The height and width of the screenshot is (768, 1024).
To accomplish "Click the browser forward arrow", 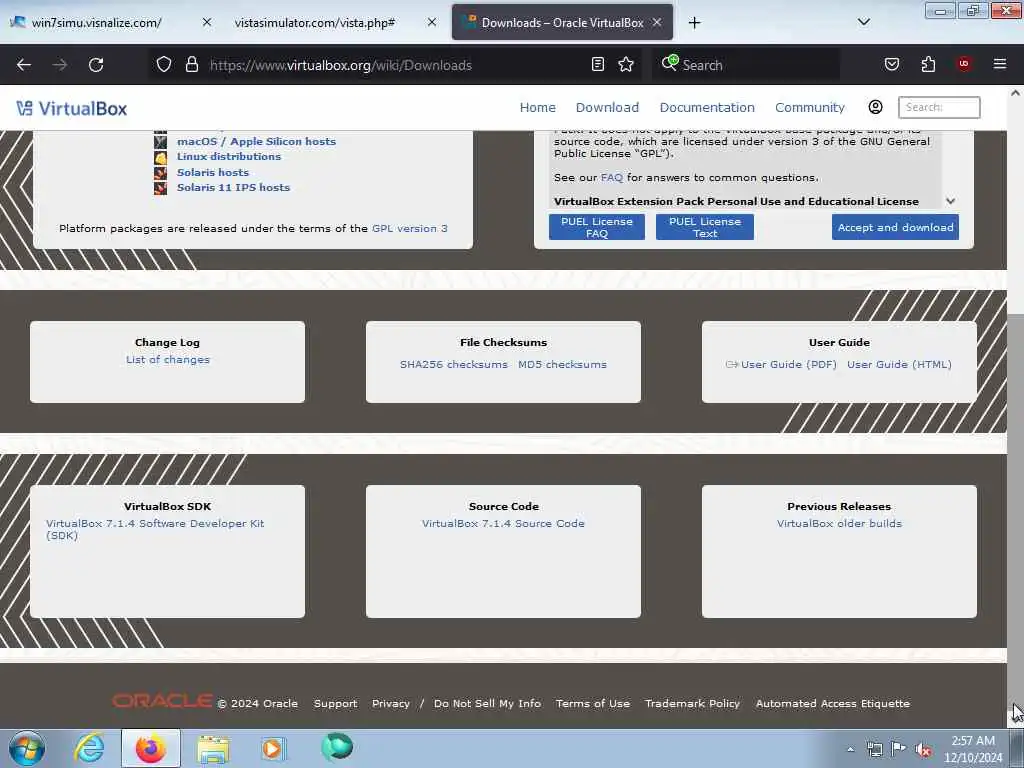I will coord(60,65).
